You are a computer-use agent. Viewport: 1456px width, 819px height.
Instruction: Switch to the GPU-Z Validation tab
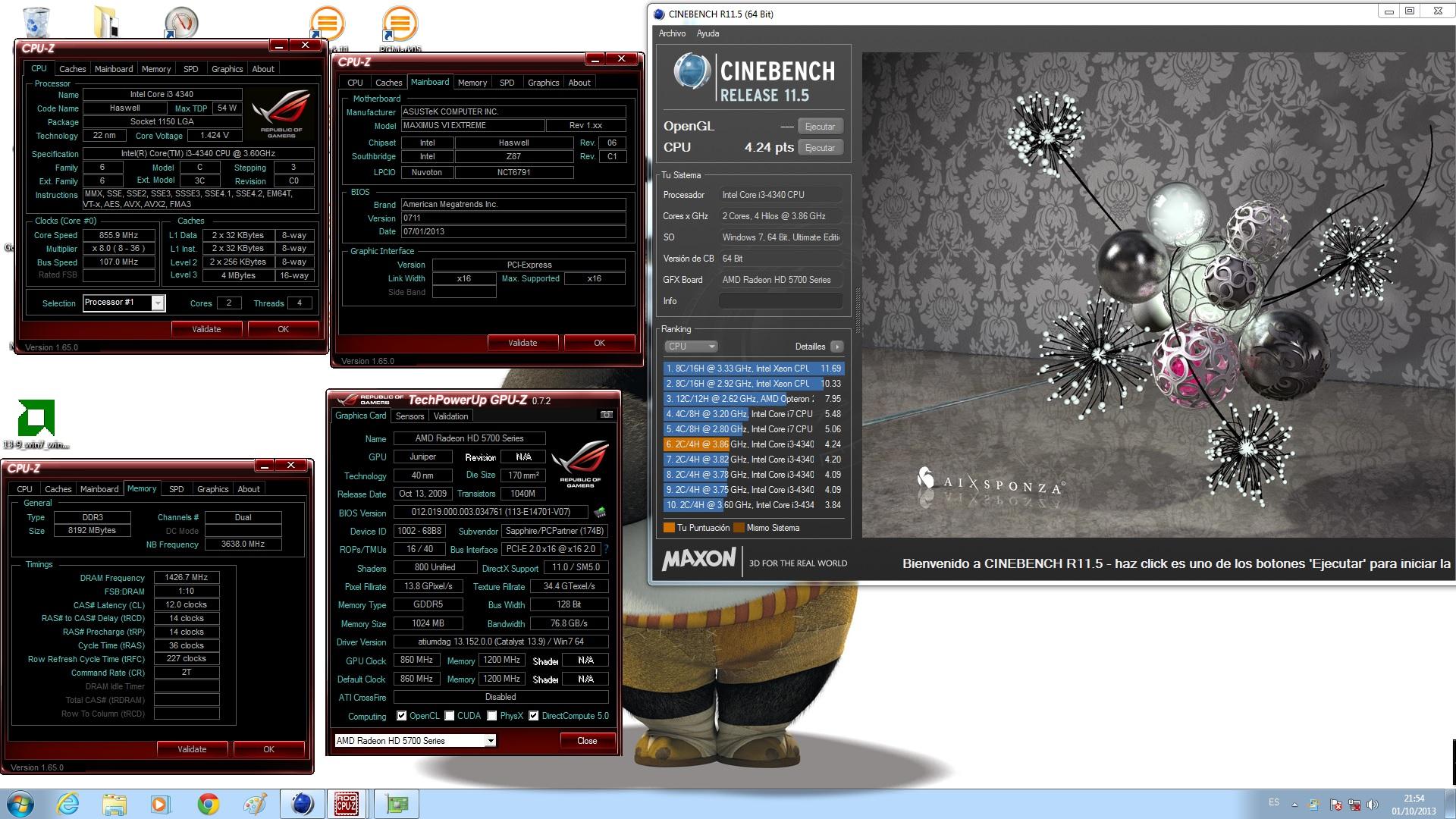point(451,416)
